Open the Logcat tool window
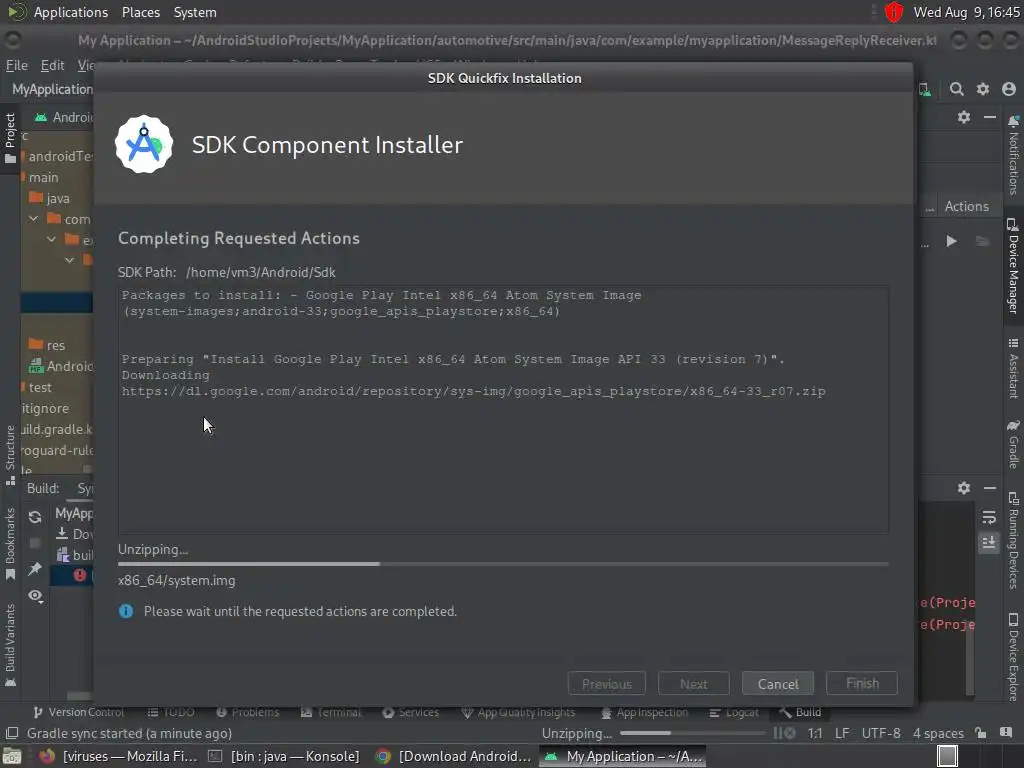This screenshot has width=1024, height=768. [x=734, y=712]
